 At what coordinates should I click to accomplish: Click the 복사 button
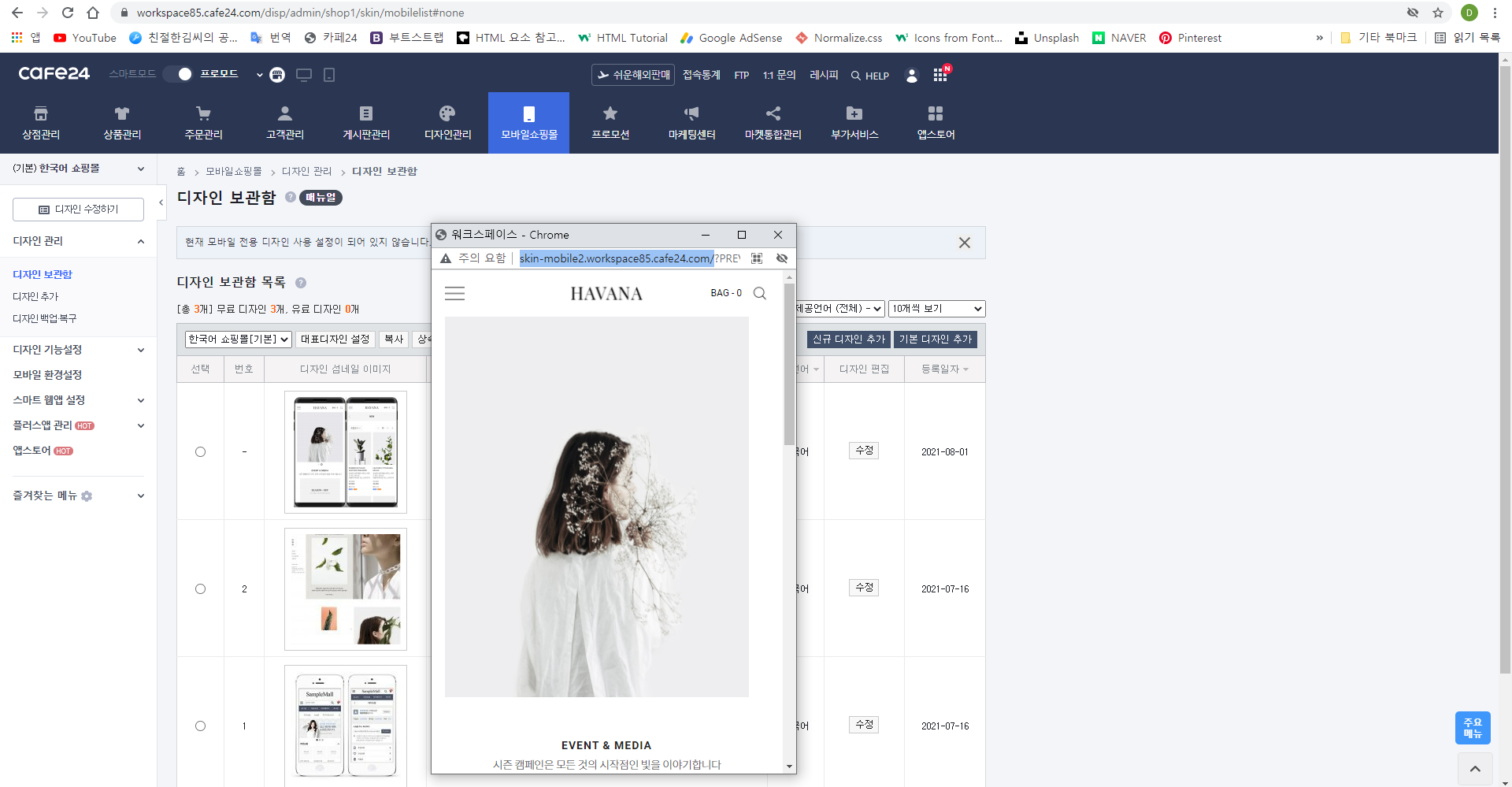tap(394, 340)
